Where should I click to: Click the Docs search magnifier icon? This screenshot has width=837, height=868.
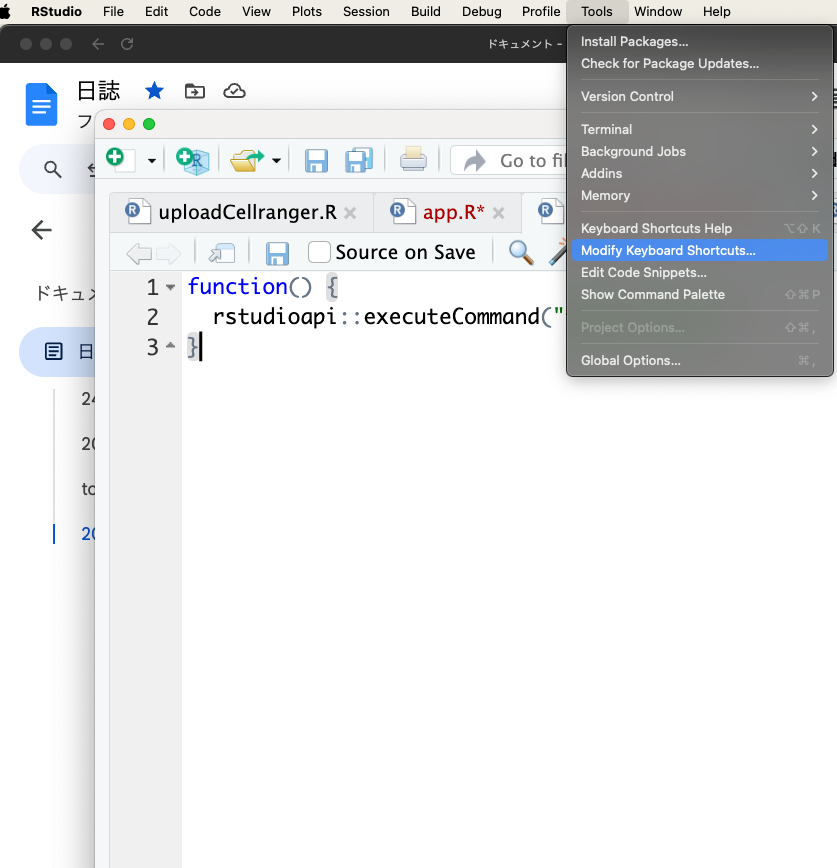point(53,169)
